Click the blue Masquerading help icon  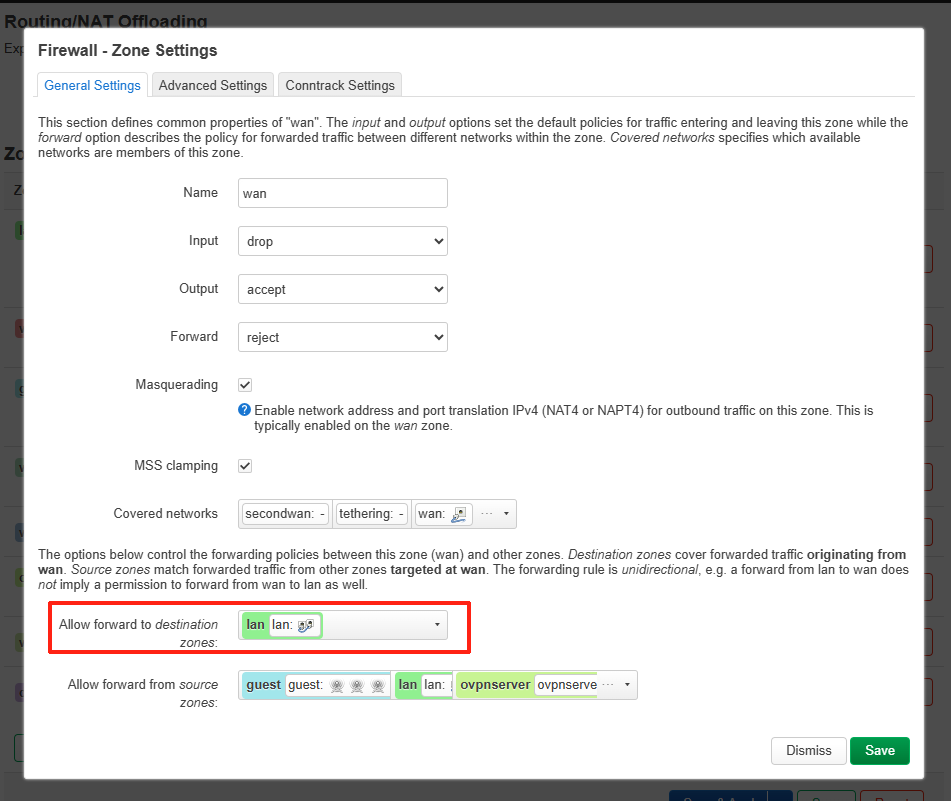click(x=244, y=410)
